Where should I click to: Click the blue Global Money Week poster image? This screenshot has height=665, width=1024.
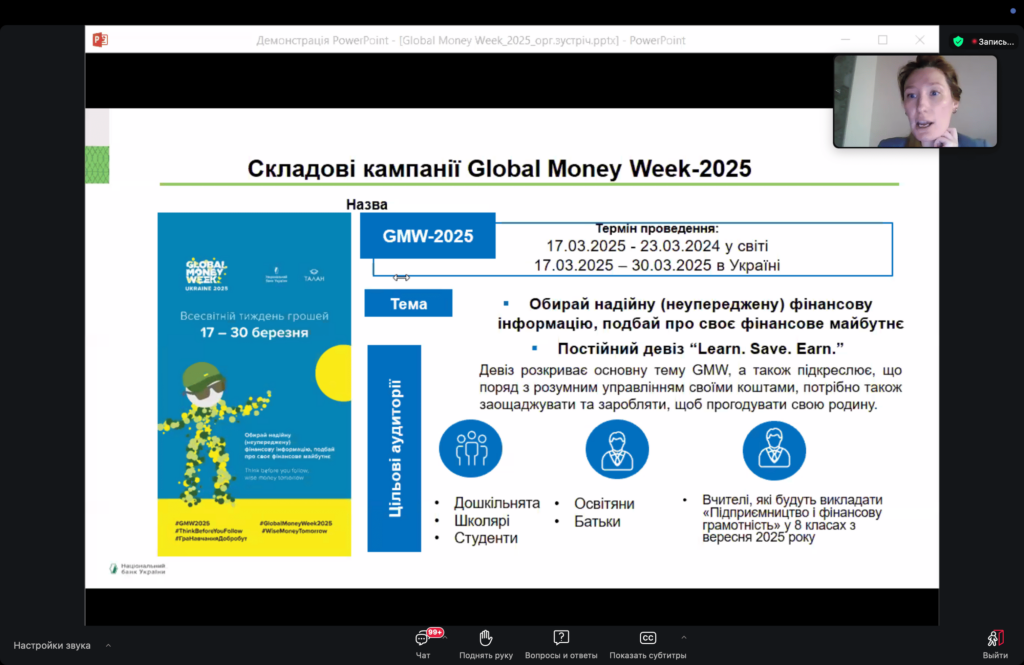pos(254,384)
